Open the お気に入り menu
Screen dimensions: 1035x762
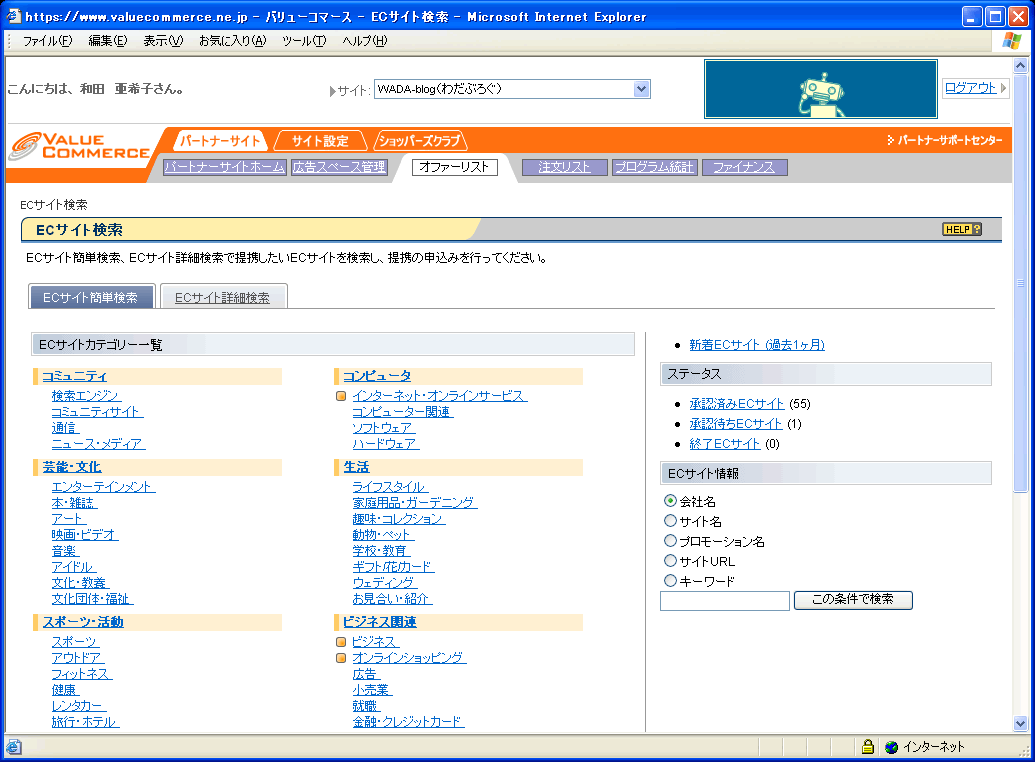pyautogui.click(x=232, y=41)
